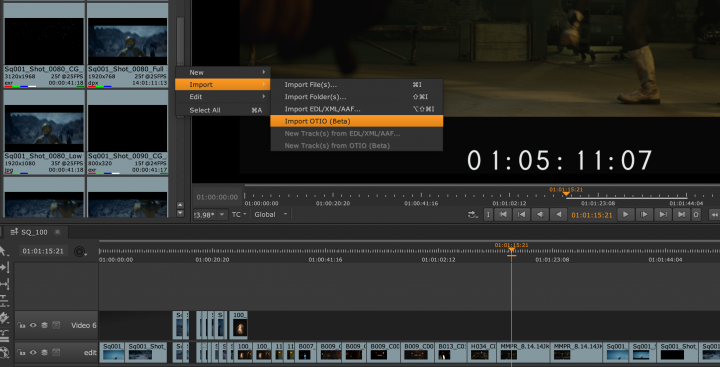Step back one frame

540,214
